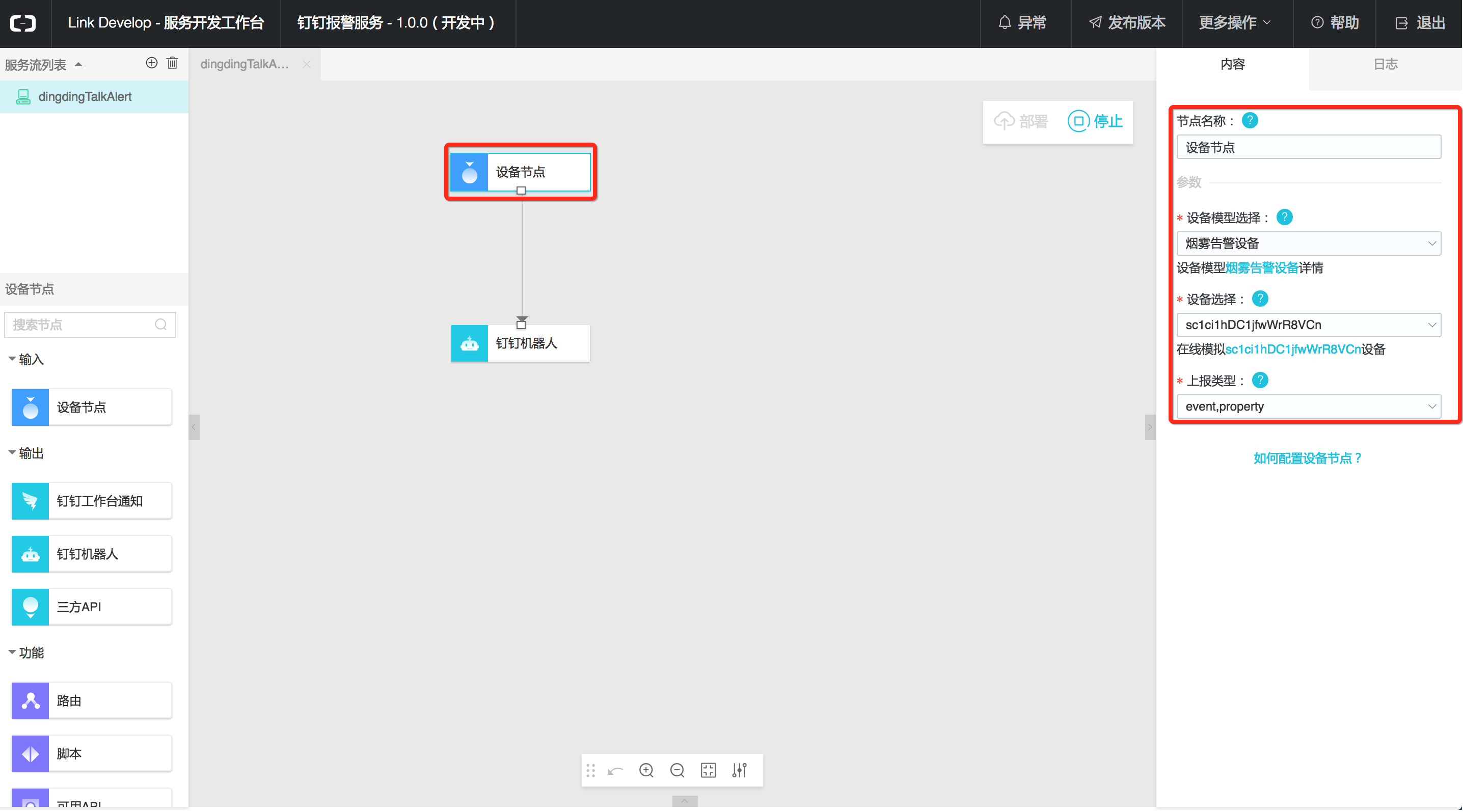Switch to the 日志 tab

1386,64
